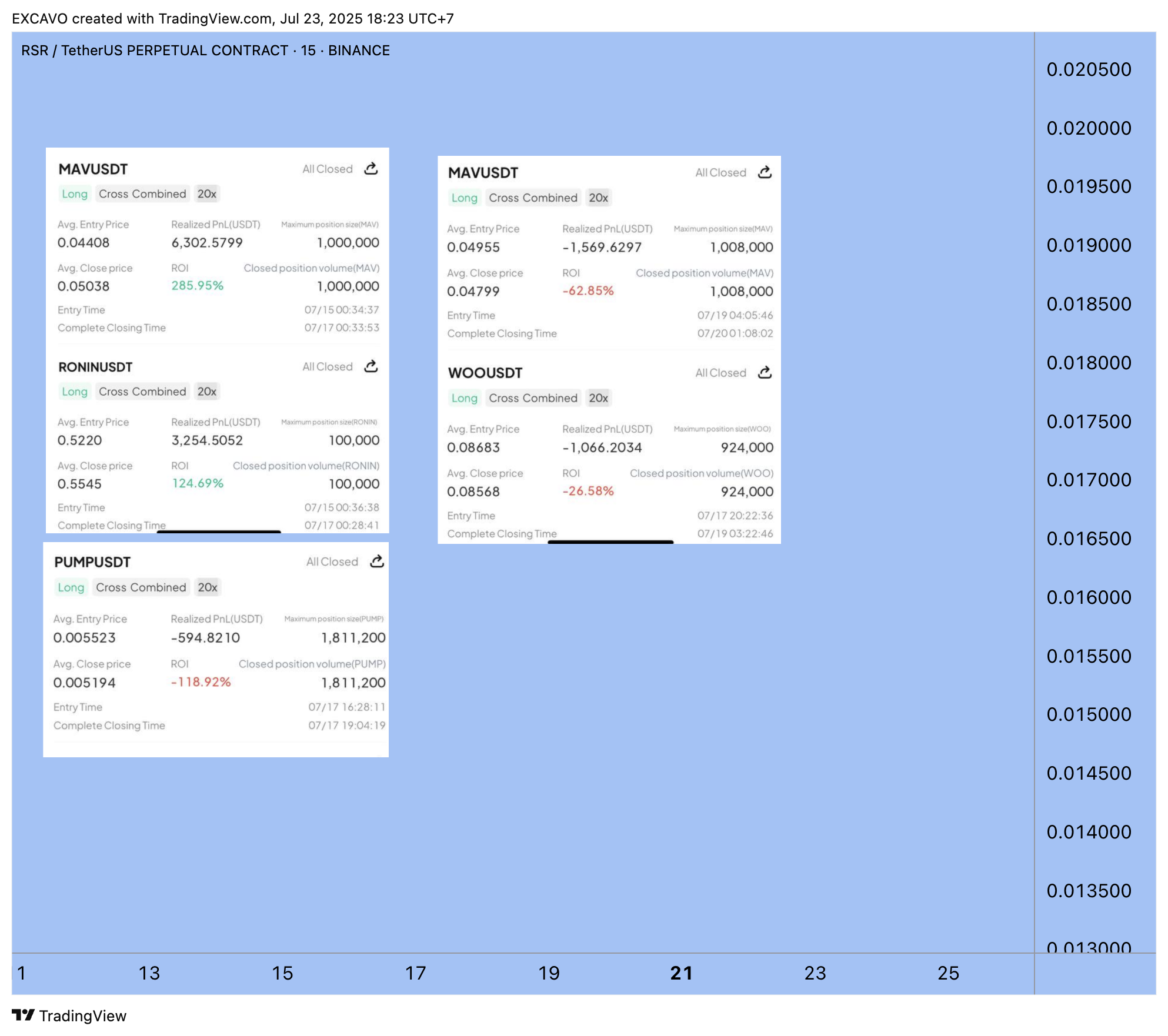Click entry price 0.08683
This screenshot has width=1168, height=1036.
click(473, 447)
